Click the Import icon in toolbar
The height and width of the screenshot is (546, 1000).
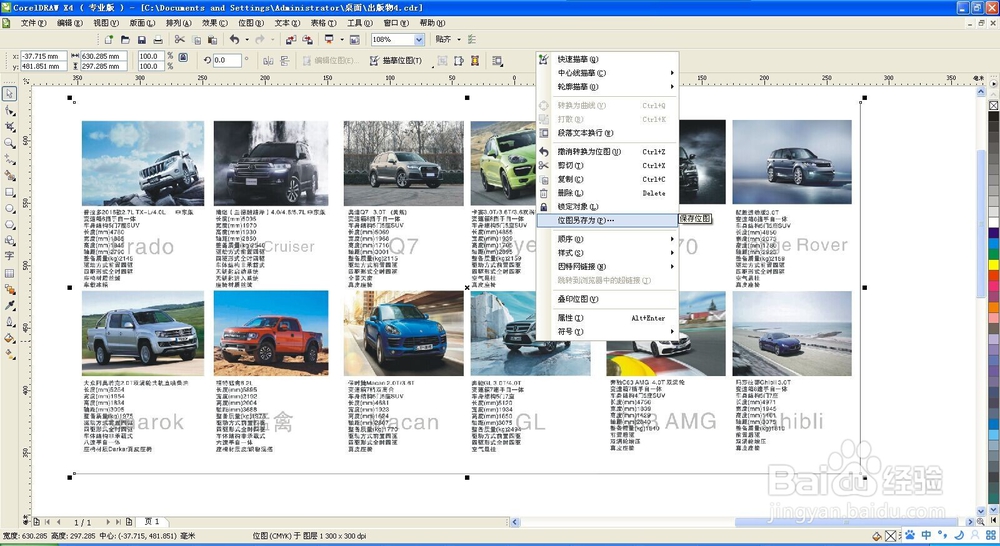[290, 40]
